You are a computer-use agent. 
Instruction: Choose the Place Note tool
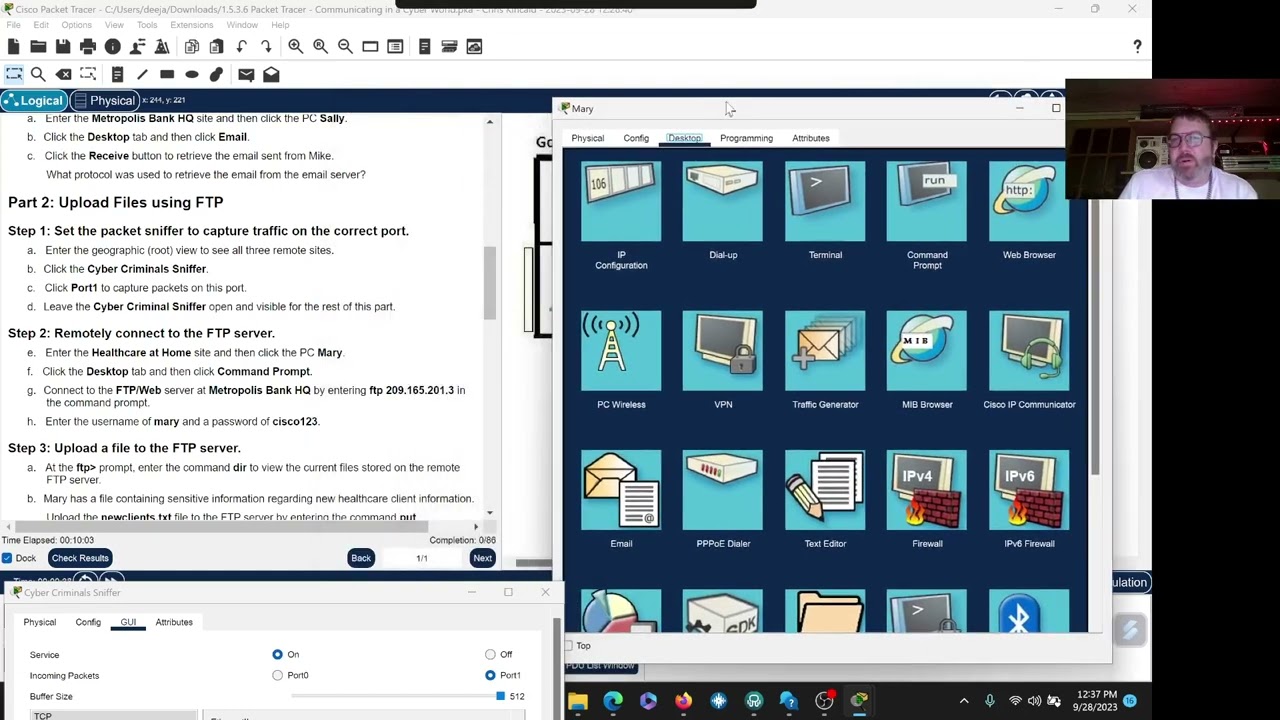coord(117,74)
